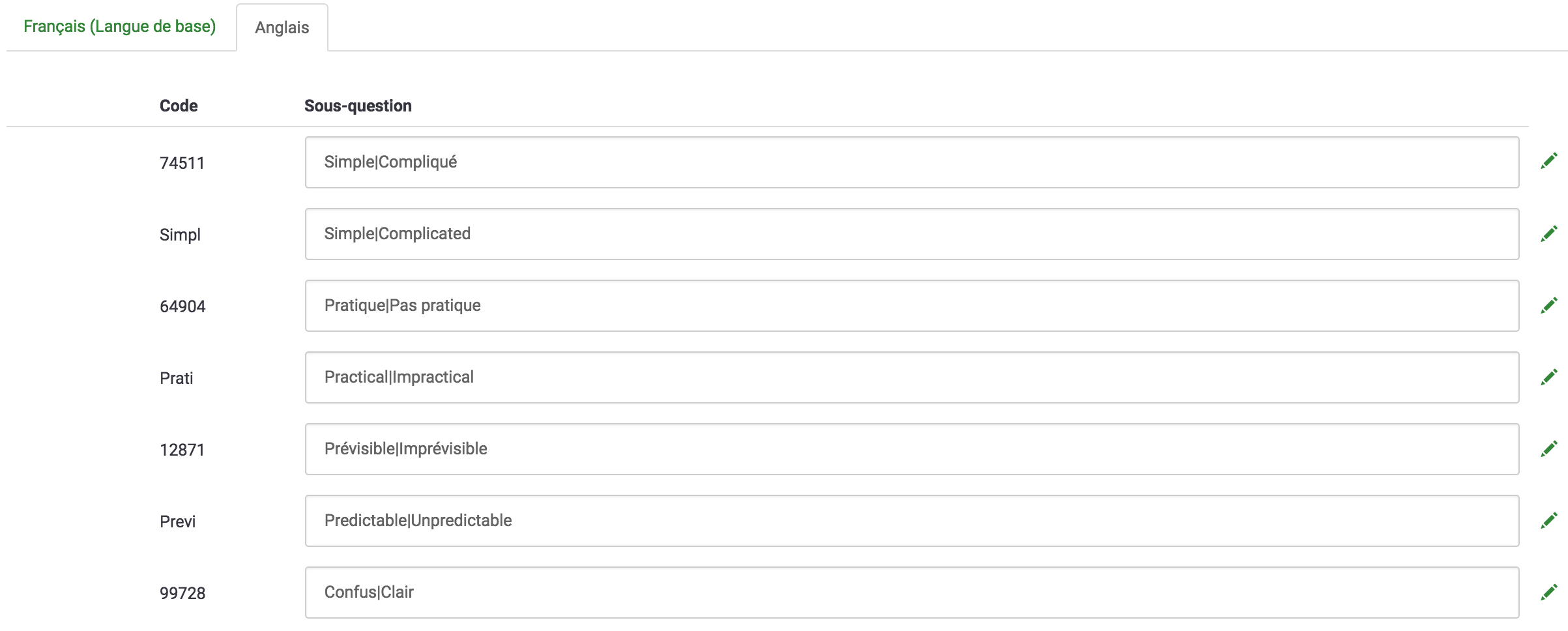Click the pencil icon beside Simple|Compliqué
1568x631 pixels.
(x=1549, y=161)
